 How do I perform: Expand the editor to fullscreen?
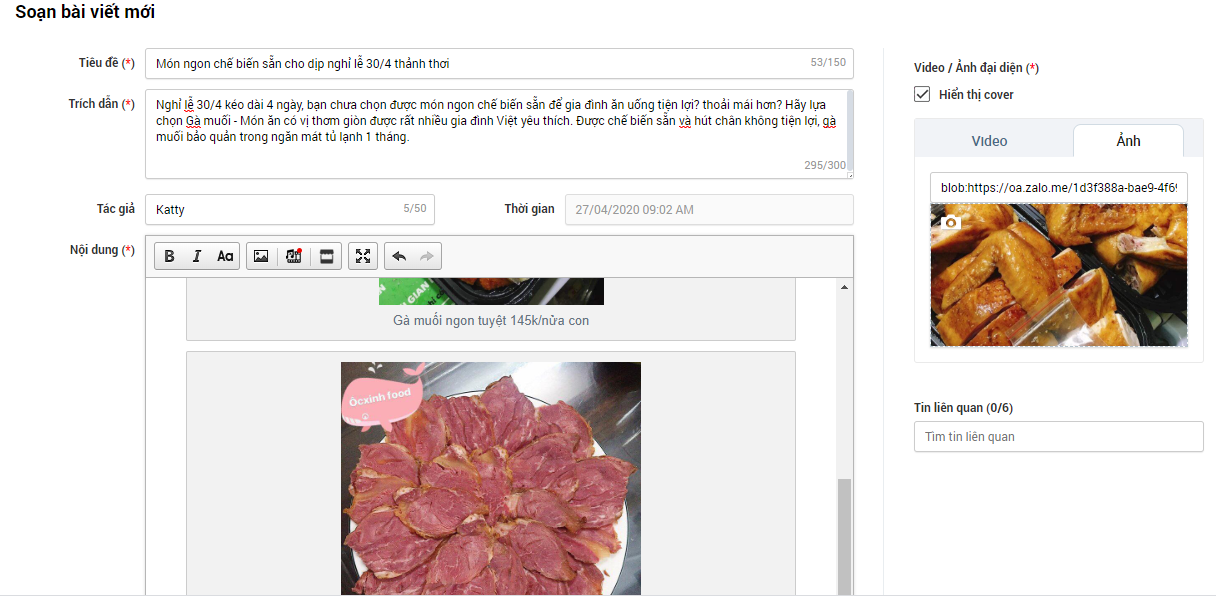pos(363,257)
